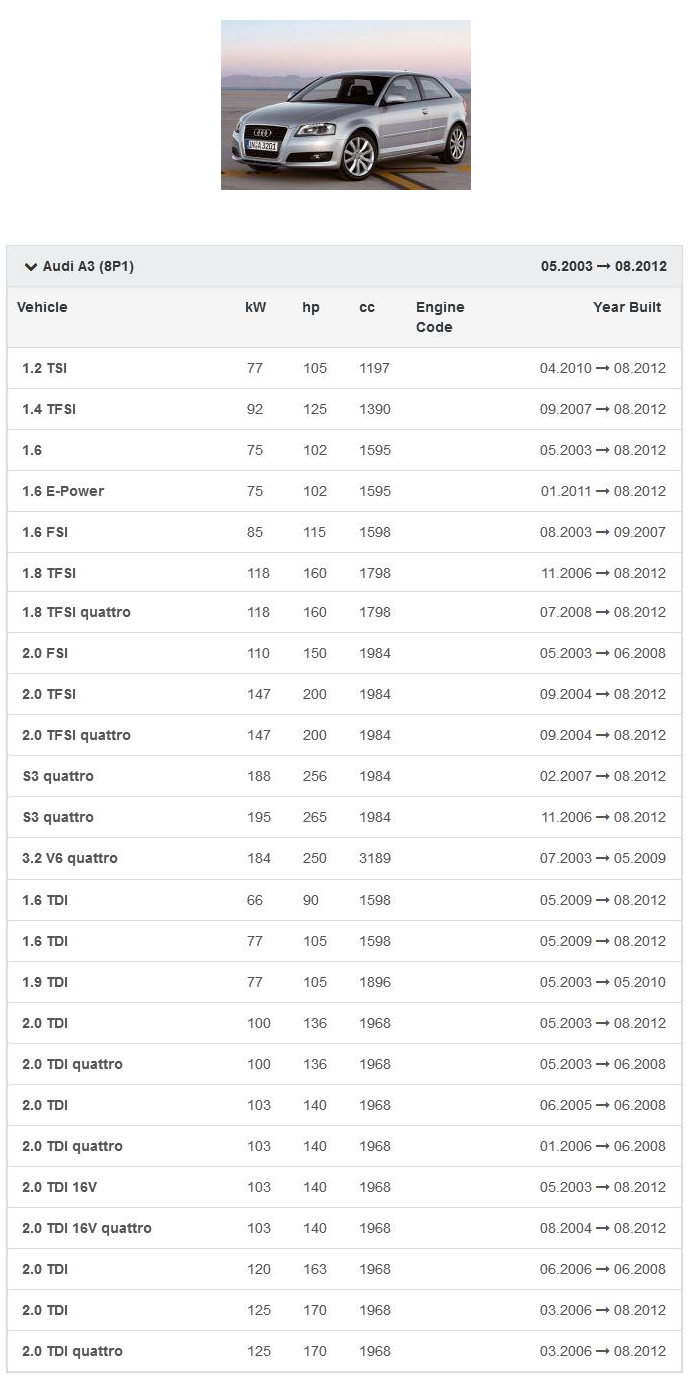Click the 05.2003 → 08.2012 header date range

[x=603, y=267]
